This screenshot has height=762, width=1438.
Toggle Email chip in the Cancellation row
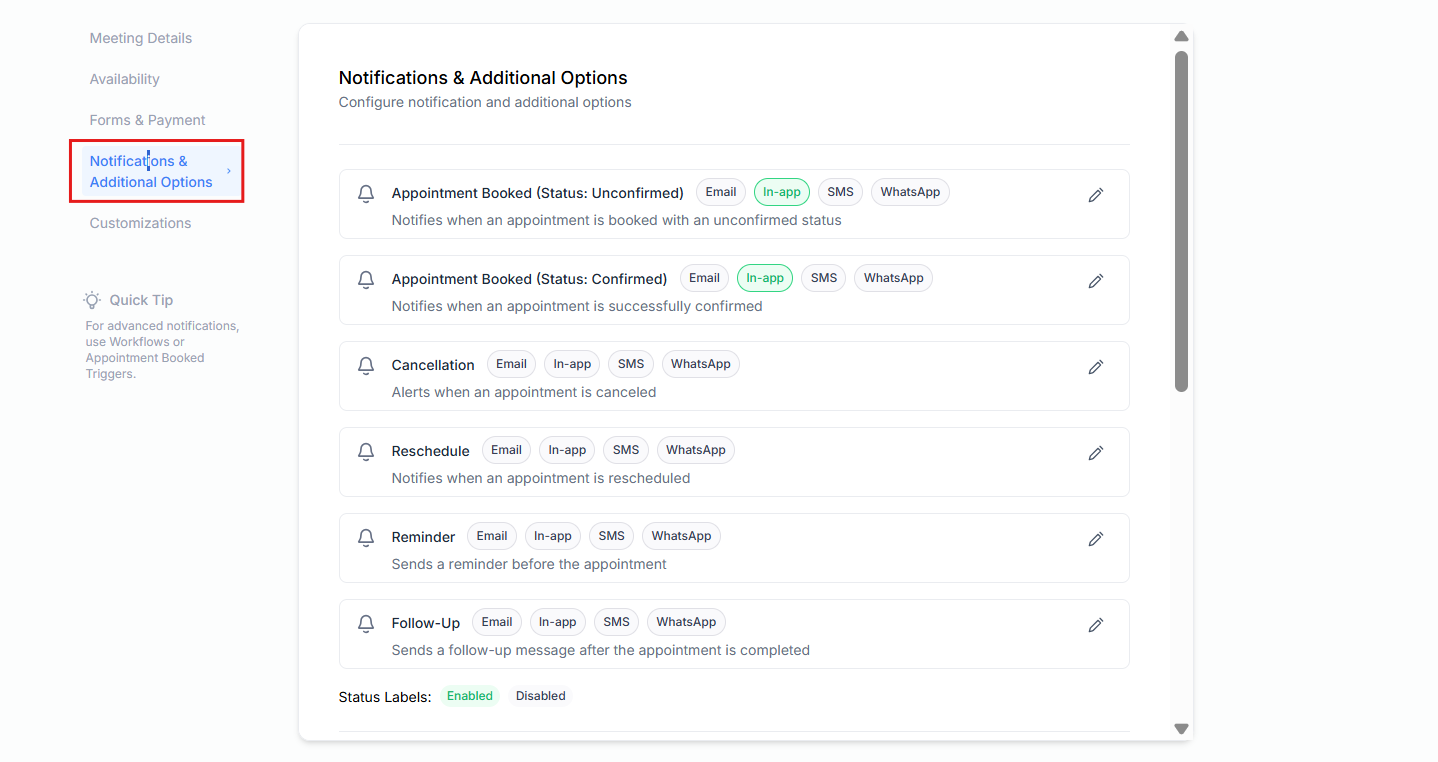511,364
